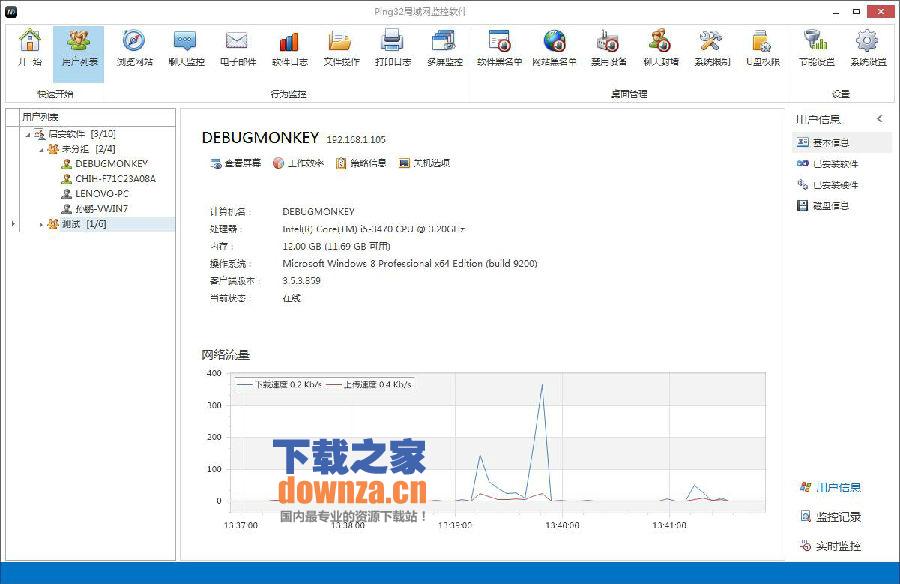Collapse the 用户信息 right panel chevron
The image size is (900, 584).
coord(879,119)
